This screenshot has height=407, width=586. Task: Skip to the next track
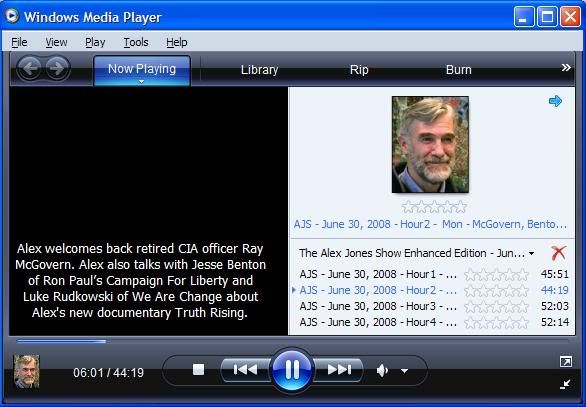tap(339, 370)
